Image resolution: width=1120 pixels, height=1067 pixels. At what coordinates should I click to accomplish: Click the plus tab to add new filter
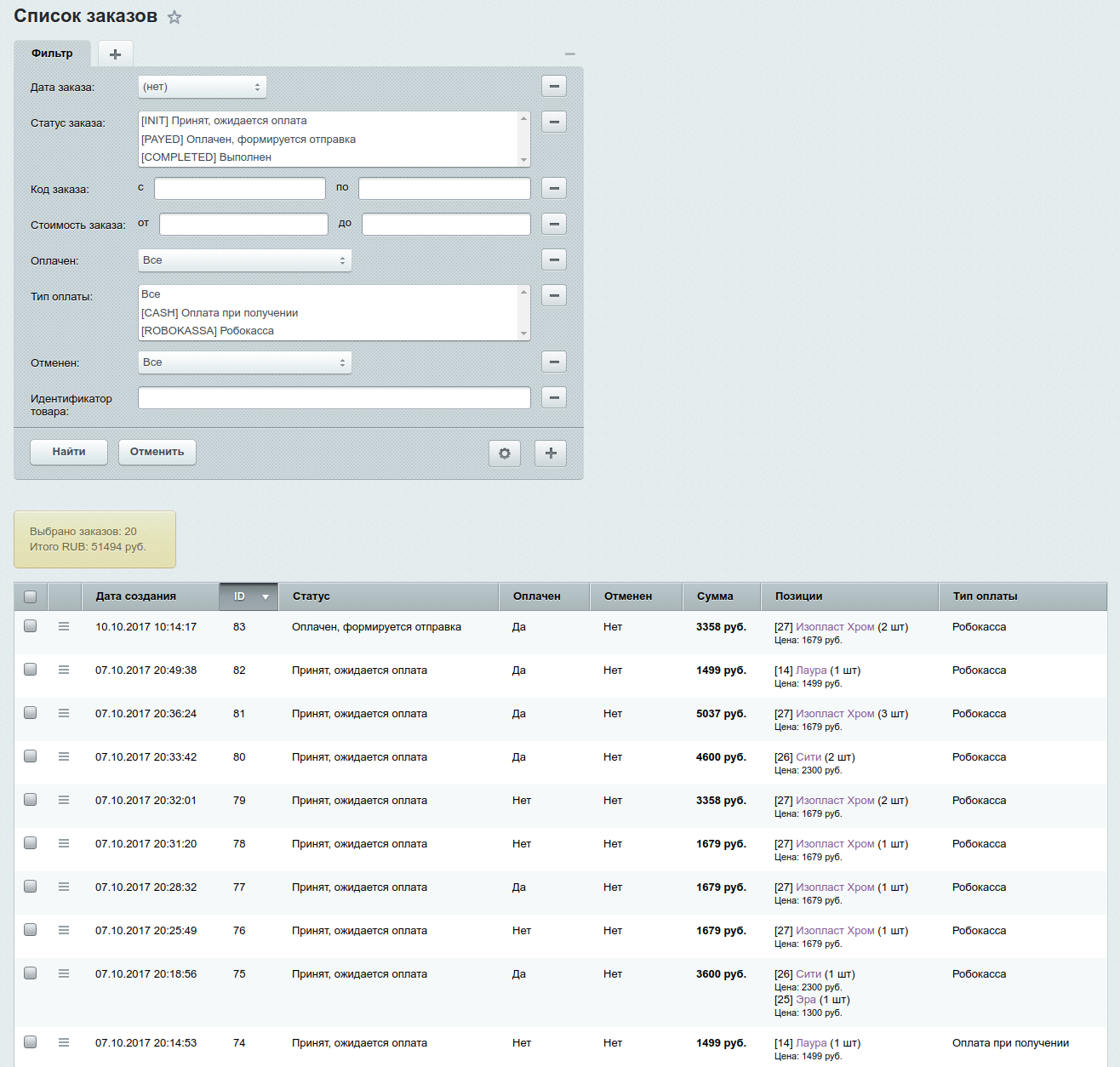pyautogui.click(x=116, y=54)
